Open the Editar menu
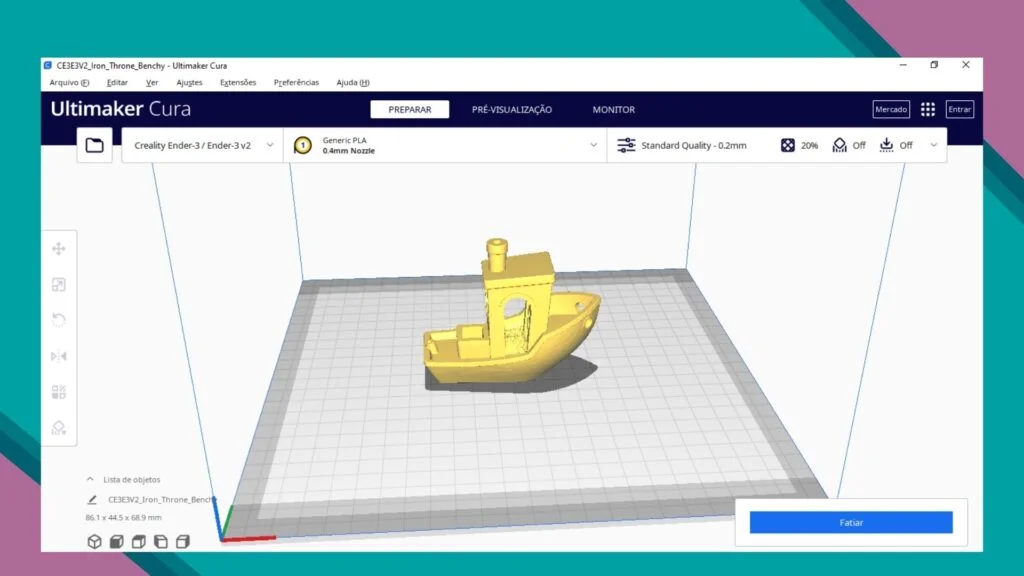 pos(118,82)
